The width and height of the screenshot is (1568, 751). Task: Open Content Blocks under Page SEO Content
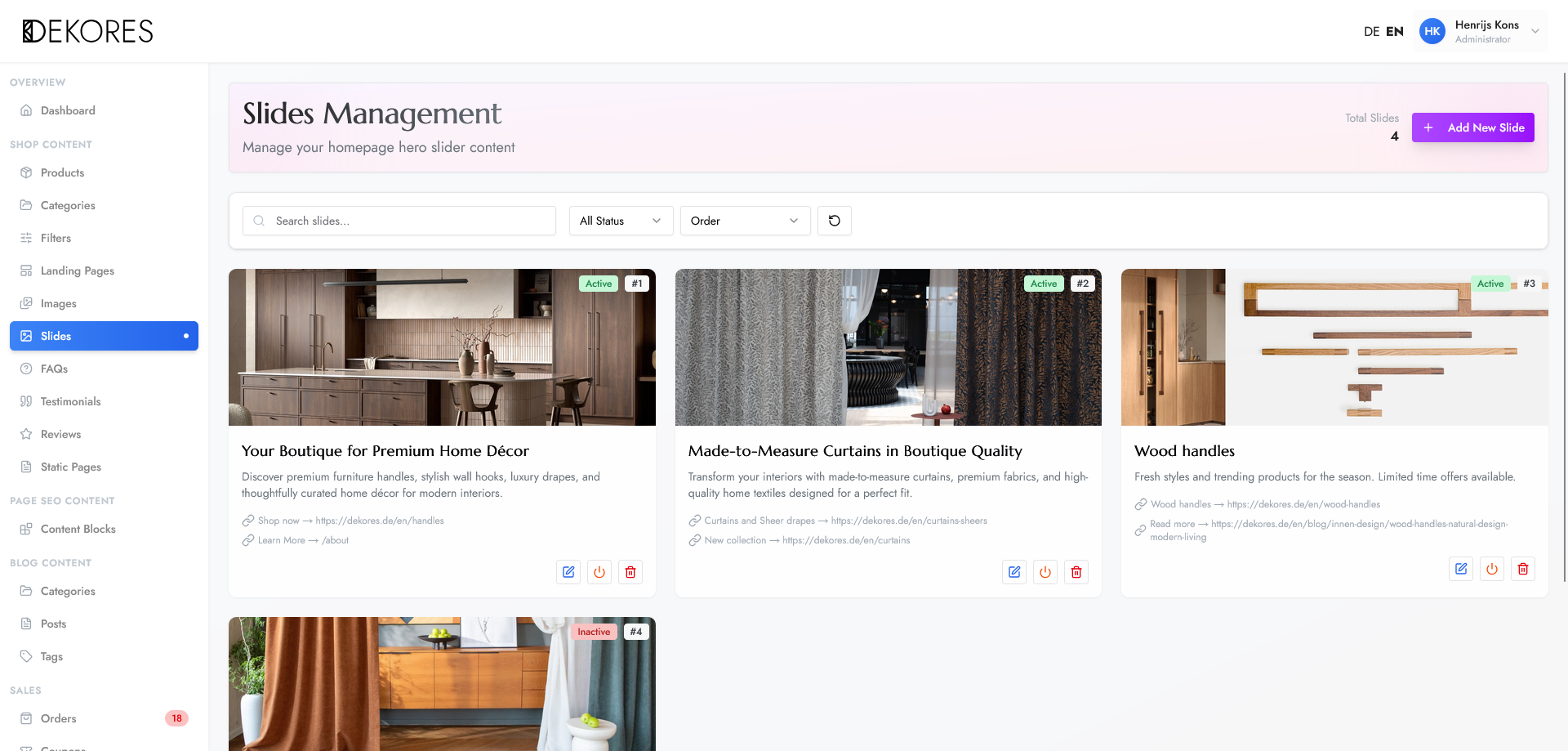(x=104, y=529)
